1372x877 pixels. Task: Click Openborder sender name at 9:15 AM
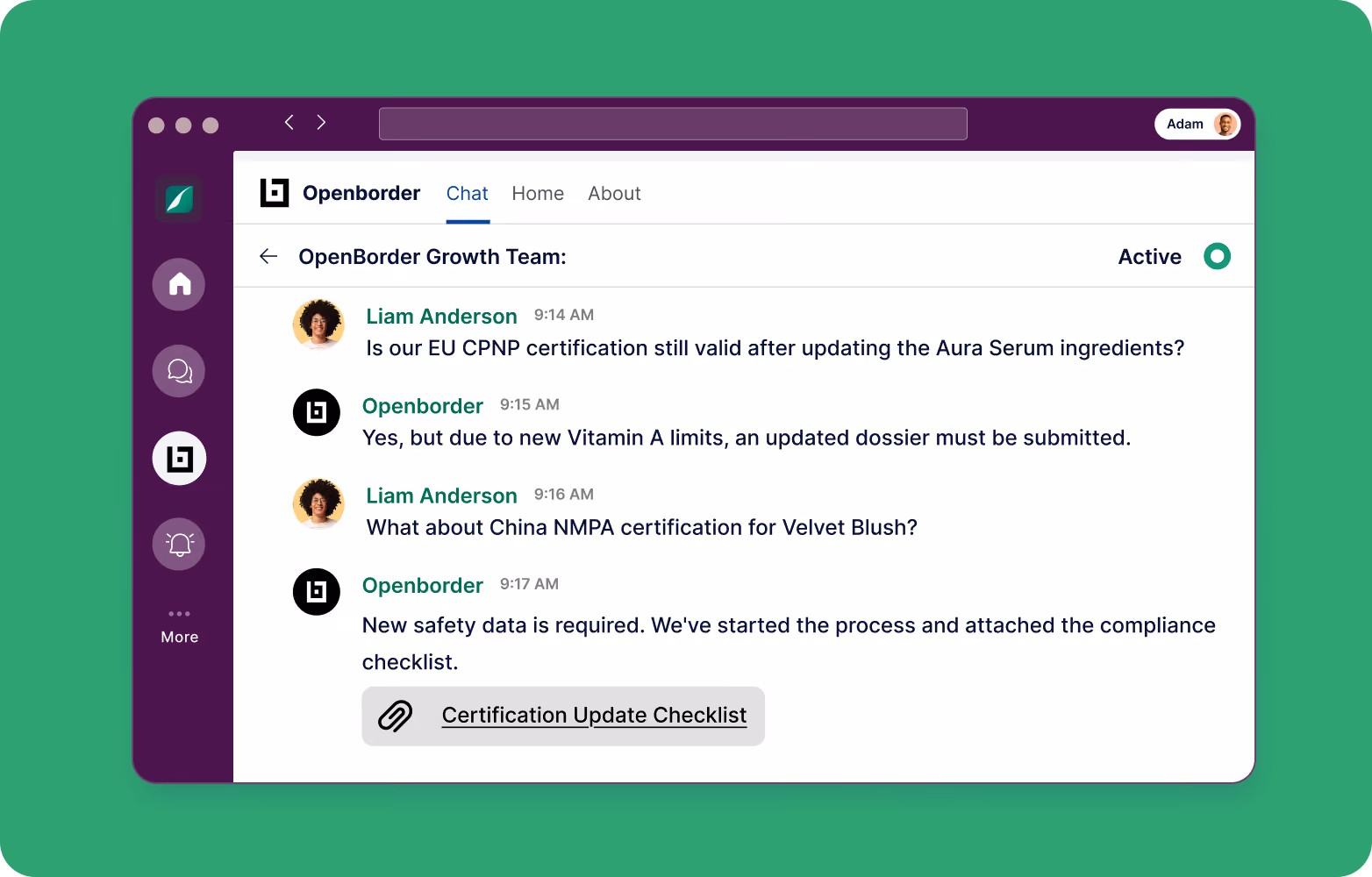coord(423,406)
